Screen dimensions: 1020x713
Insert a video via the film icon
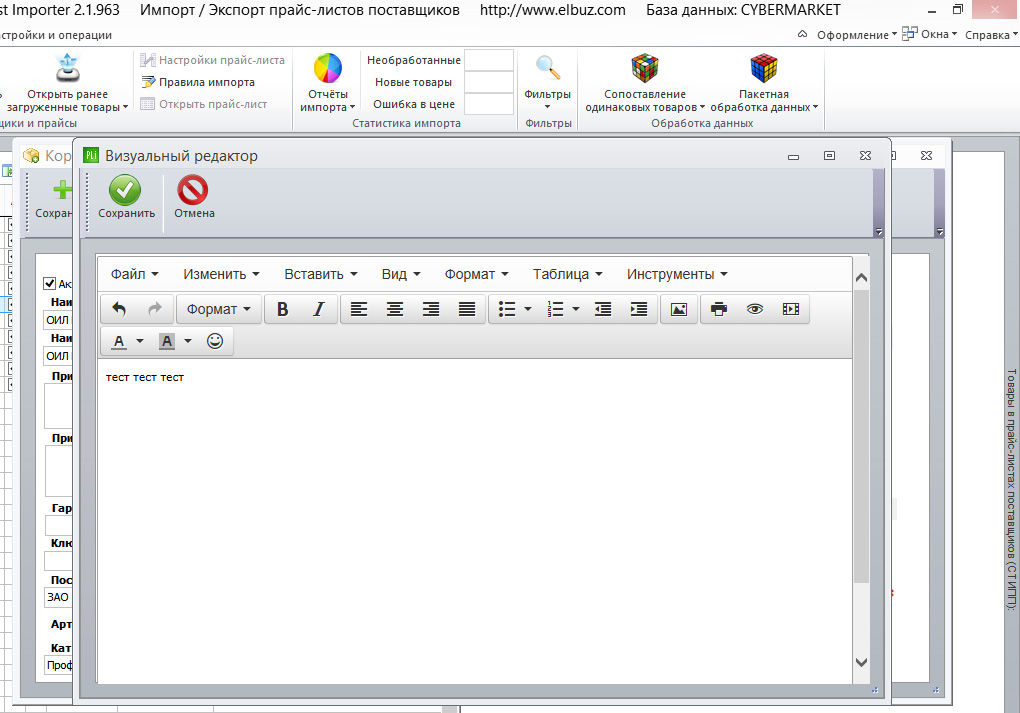pyautogui.click(x=791, y=309)
